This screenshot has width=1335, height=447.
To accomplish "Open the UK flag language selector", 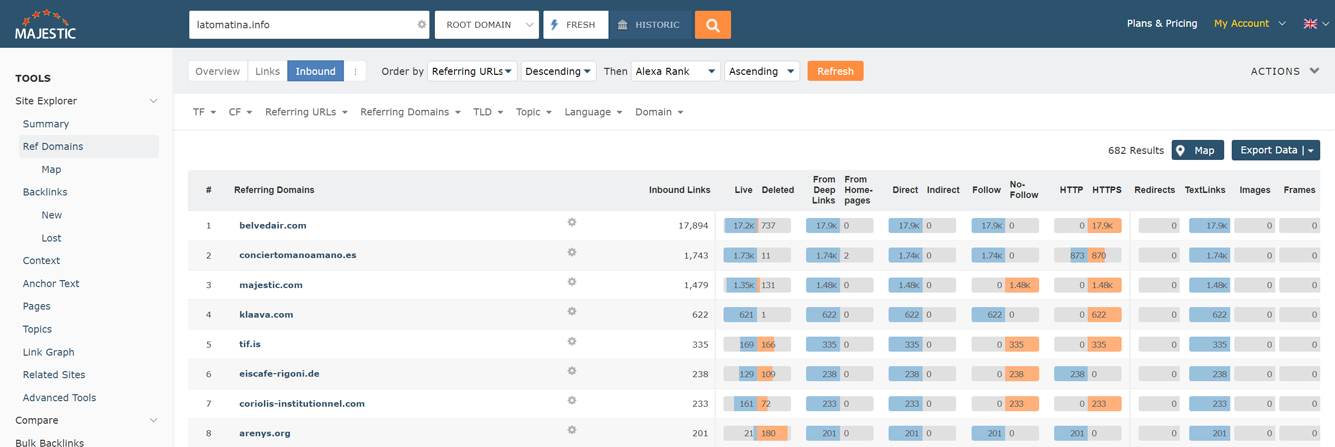I will coord(1315,24).
